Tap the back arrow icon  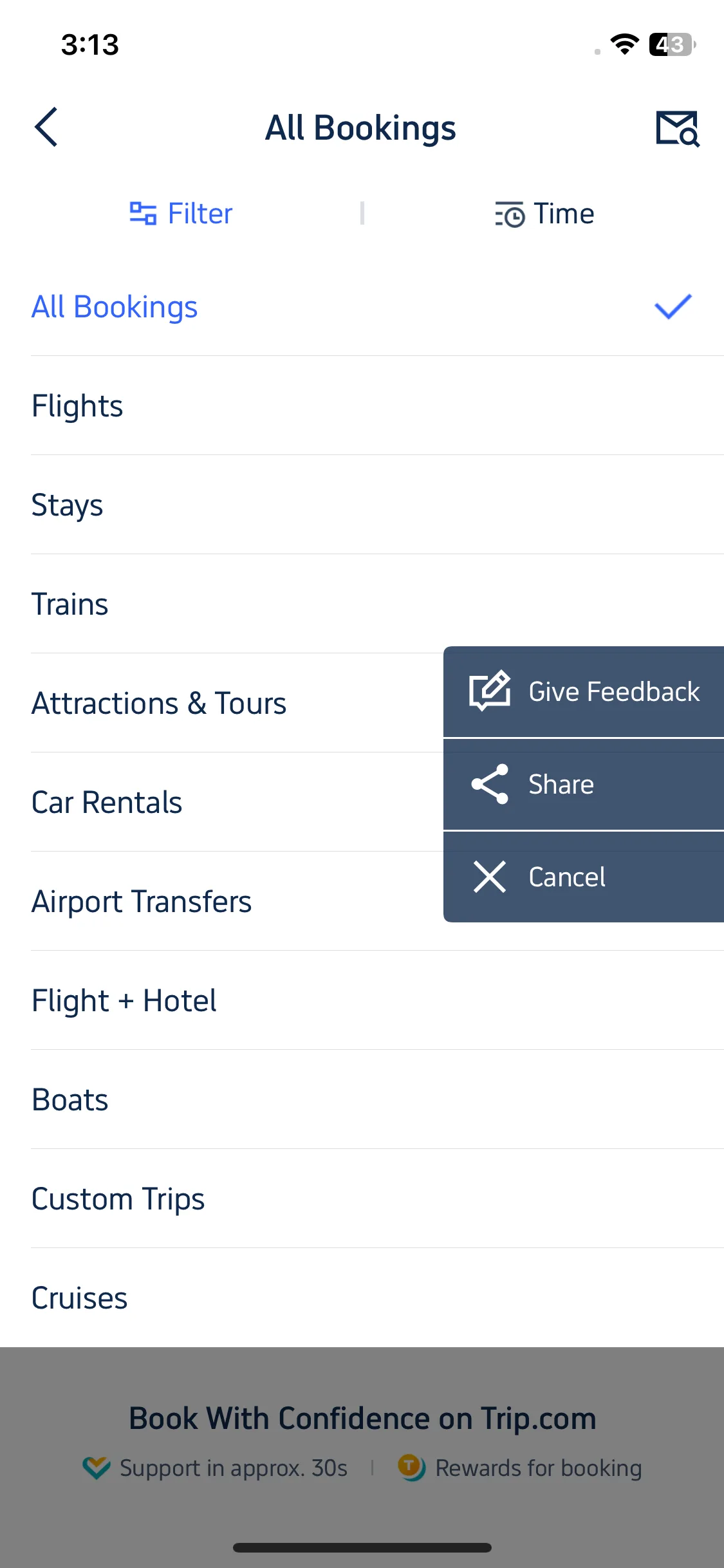tap(46, 127)
